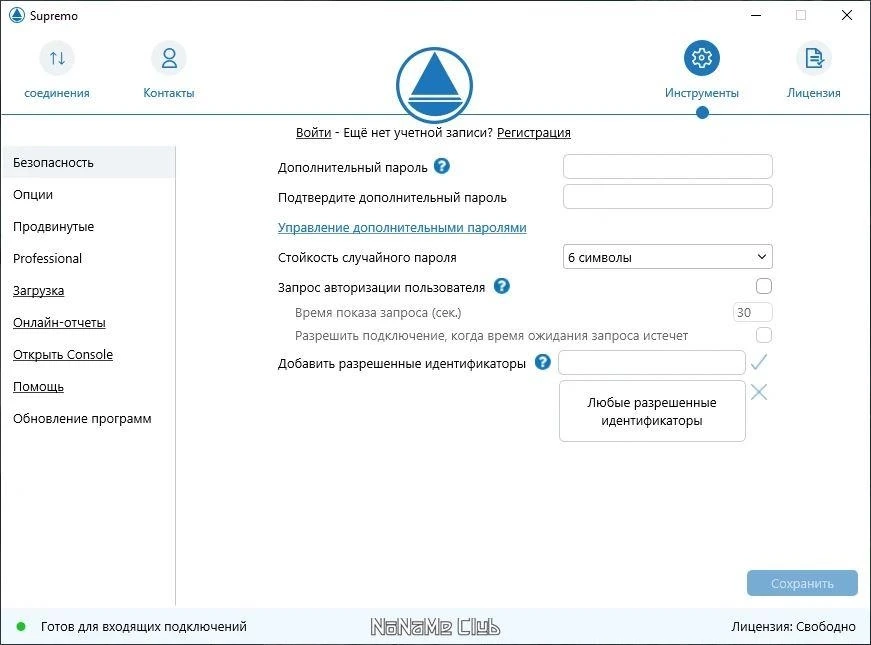Click the Контакты tab label
The height and width of the screenshot is (645, 871).
(x=169, y=93)
